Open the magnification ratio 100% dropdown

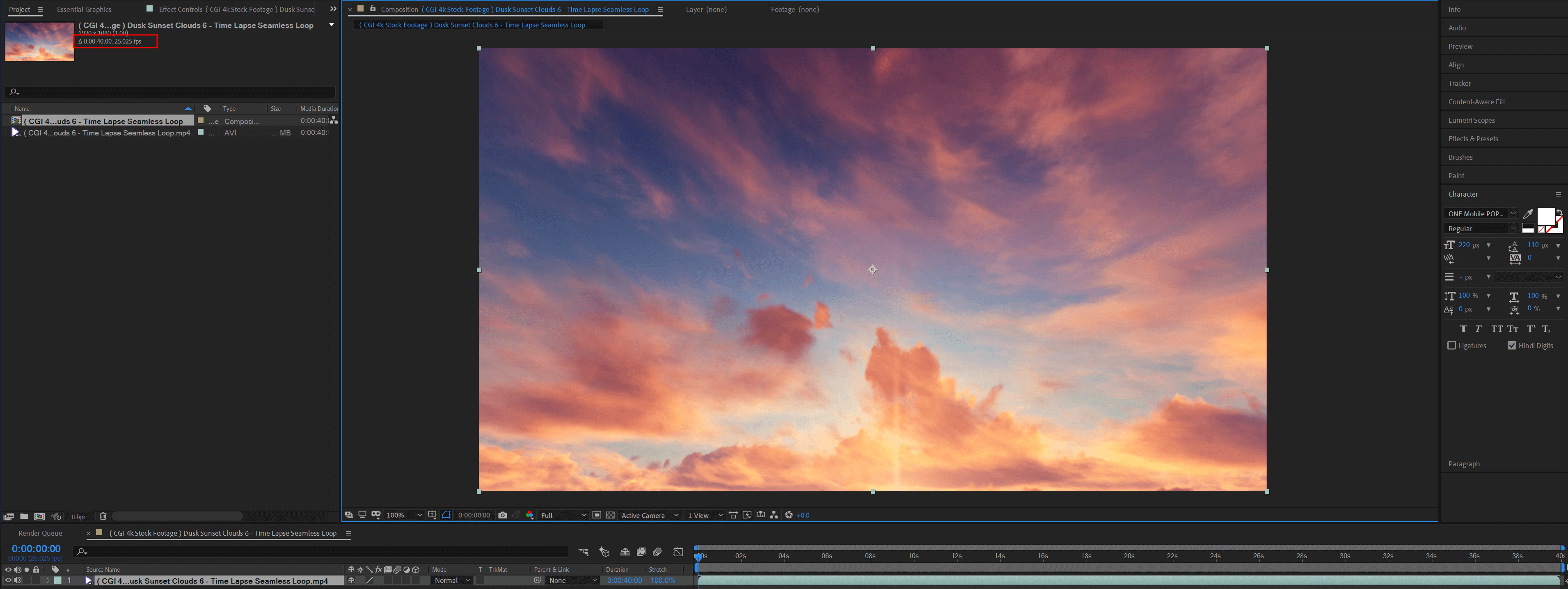click(x=403, y=515)
